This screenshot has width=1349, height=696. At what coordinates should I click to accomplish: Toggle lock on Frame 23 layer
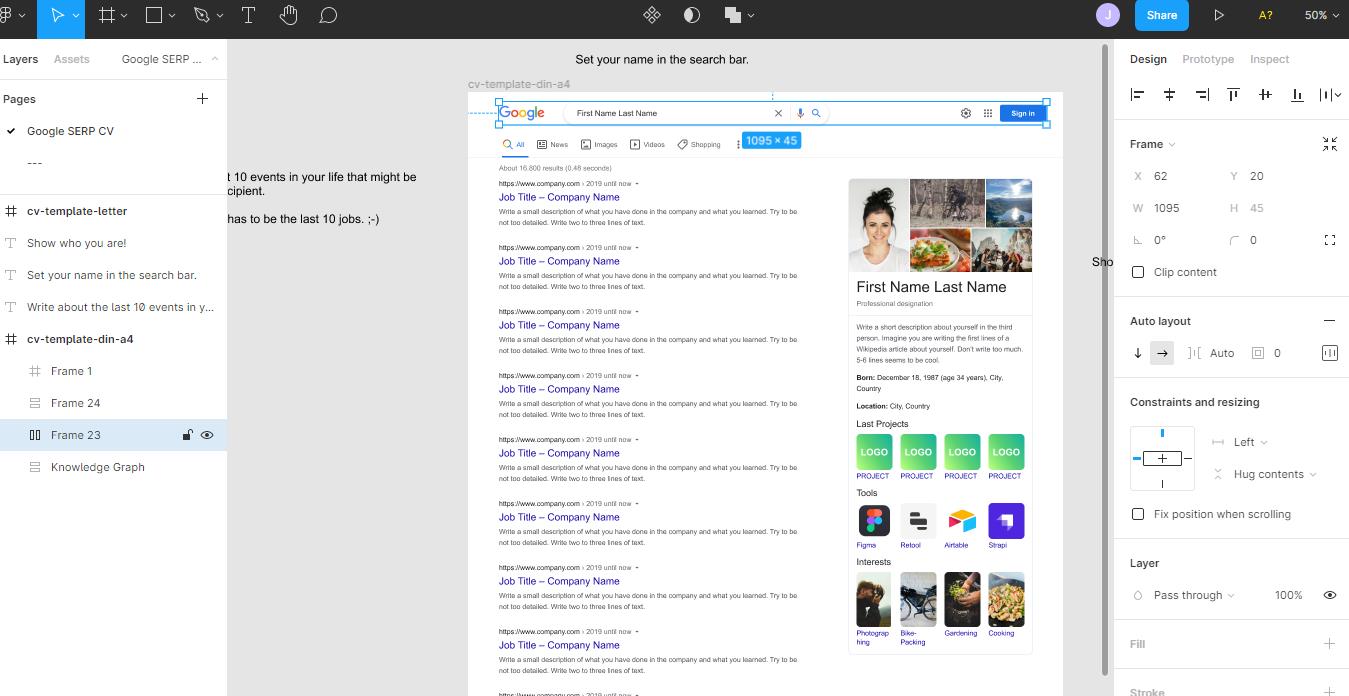click(187, 435)
